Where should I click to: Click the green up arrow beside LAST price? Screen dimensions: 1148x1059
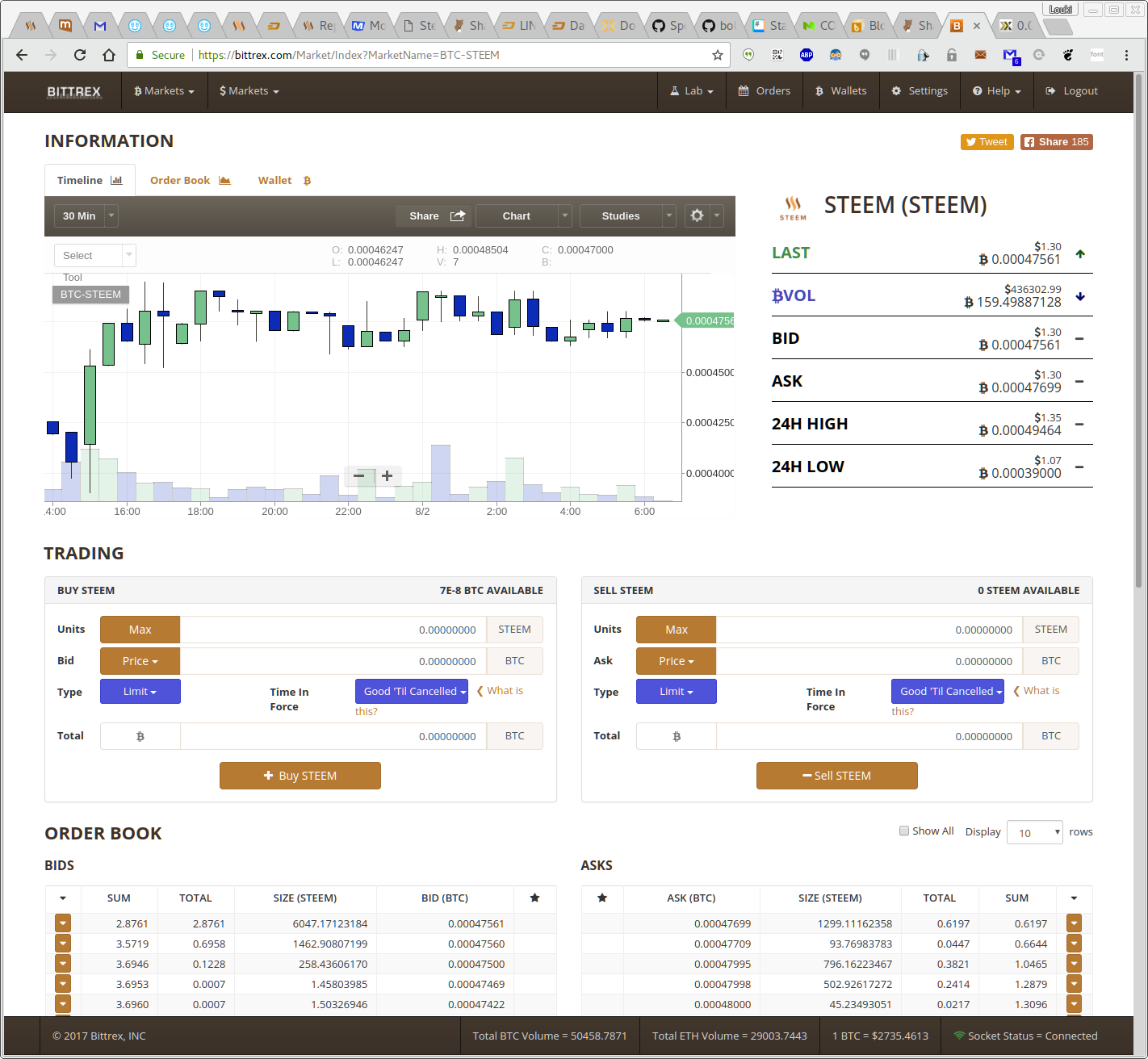click(1080, 254)
